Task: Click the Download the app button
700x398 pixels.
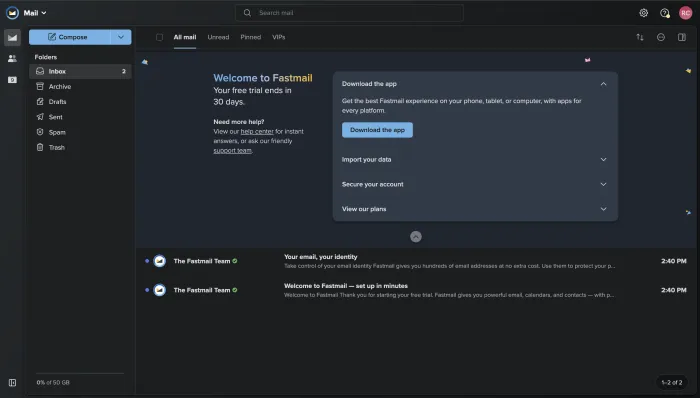Action: click(377, 130)
